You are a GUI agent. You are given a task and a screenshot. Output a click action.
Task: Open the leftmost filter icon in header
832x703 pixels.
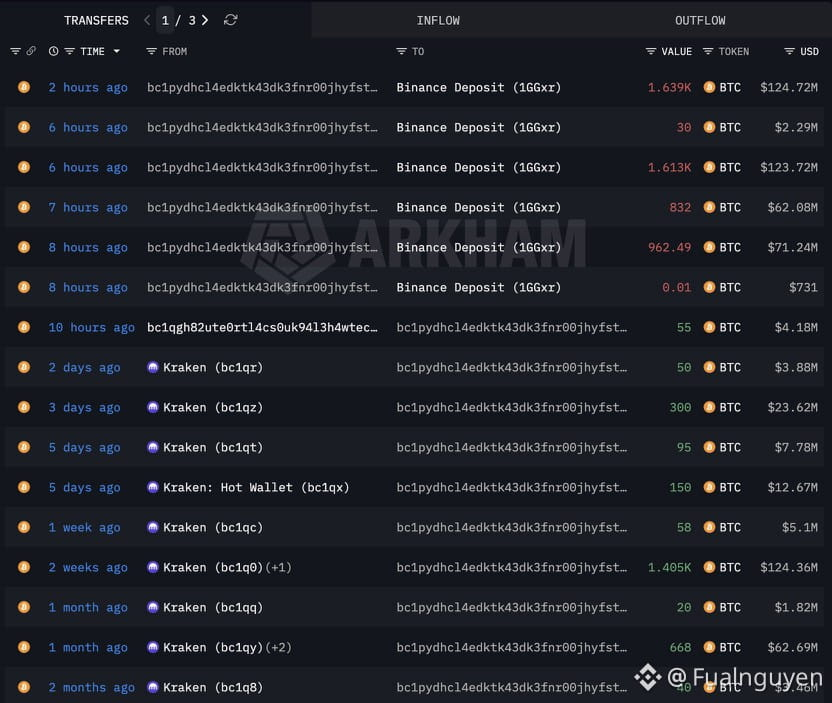tap(15, 51)
